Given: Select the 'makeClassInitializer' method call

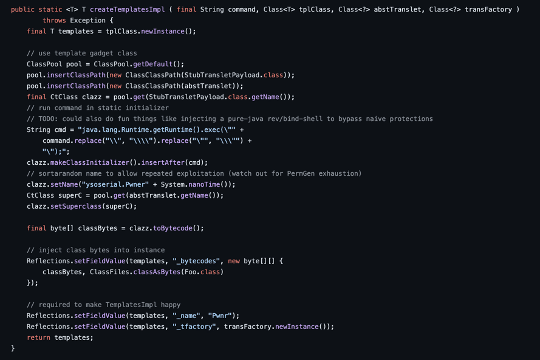Looking at the screenshot, I should (x=90, y=163).
